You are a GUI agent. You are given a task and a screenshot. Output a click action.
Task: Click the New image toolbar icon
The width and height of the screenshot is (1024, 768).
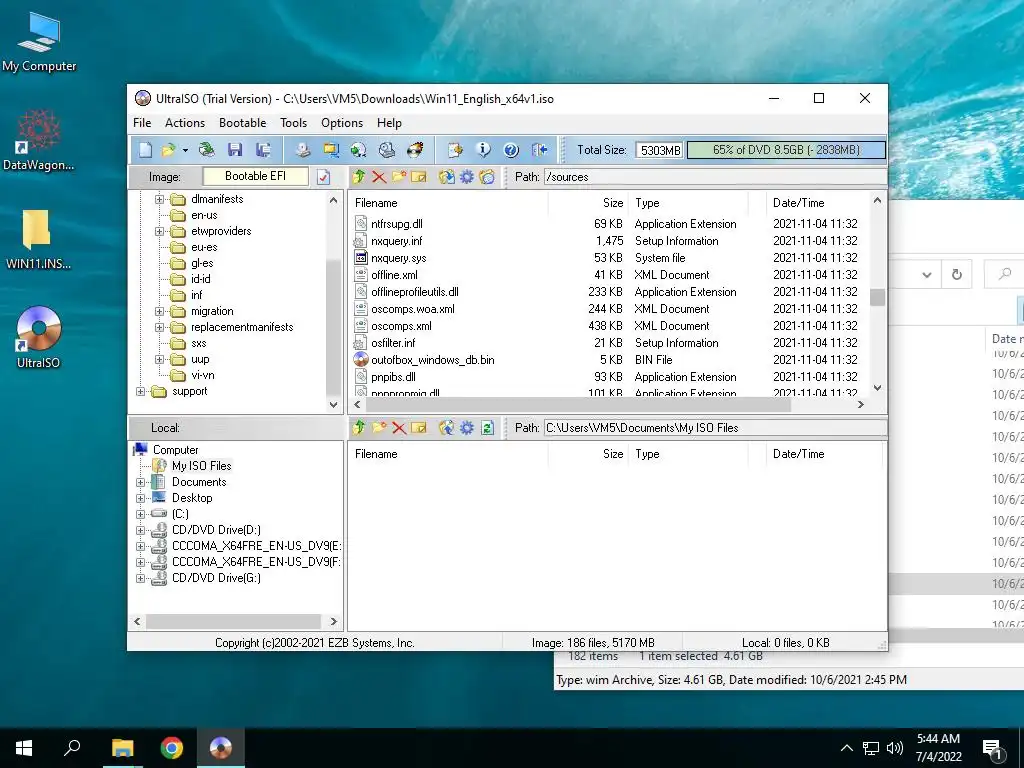click(x=145, y=150)
